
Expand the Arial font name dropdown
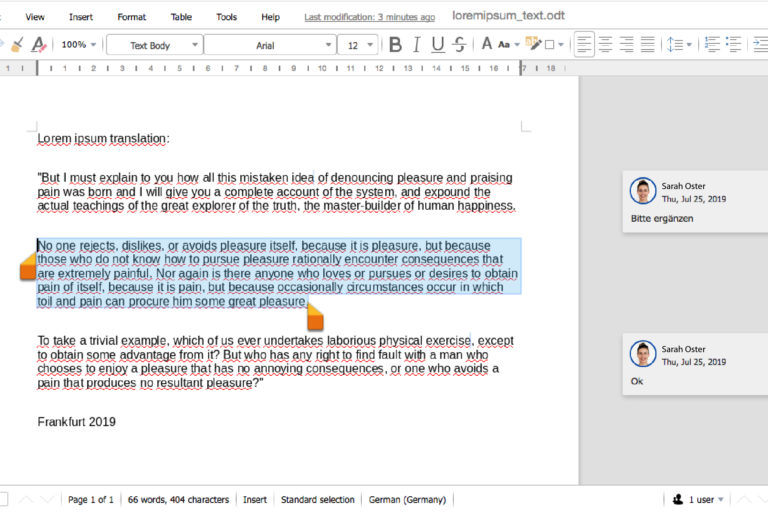click(329, 45)
